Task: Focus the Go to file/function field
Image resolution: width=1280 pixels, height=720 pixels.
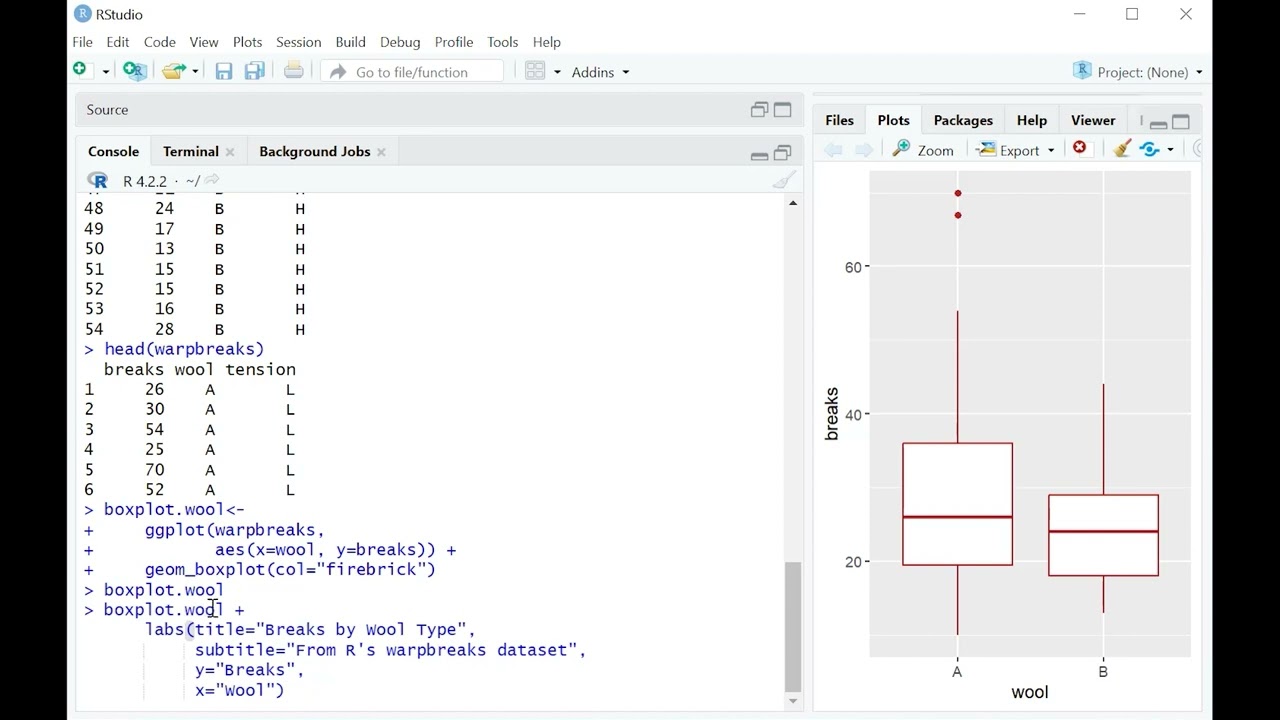Action: pos(413,72)
